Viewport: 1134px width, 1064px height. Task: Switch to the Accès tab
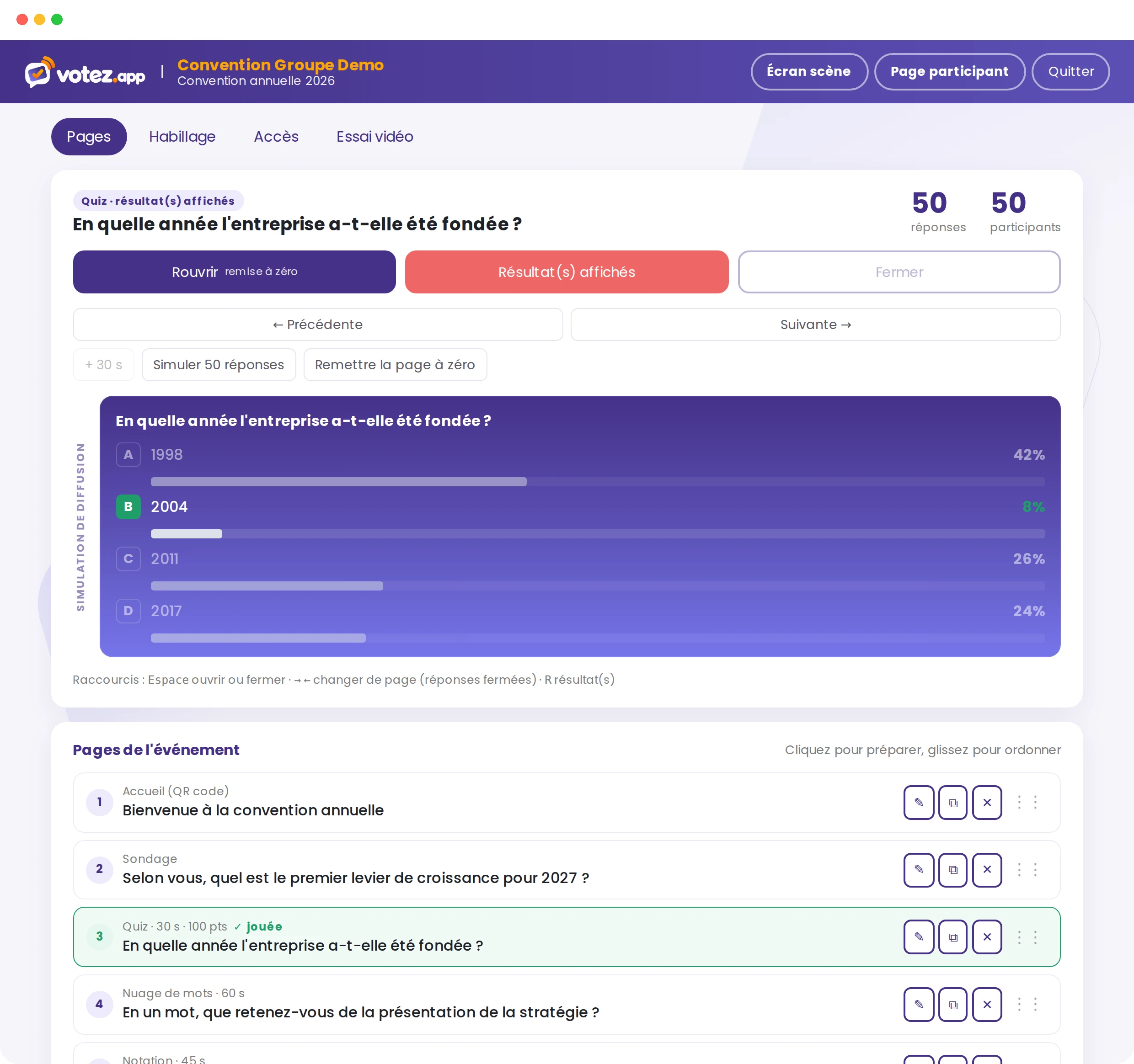coord(276,136)
